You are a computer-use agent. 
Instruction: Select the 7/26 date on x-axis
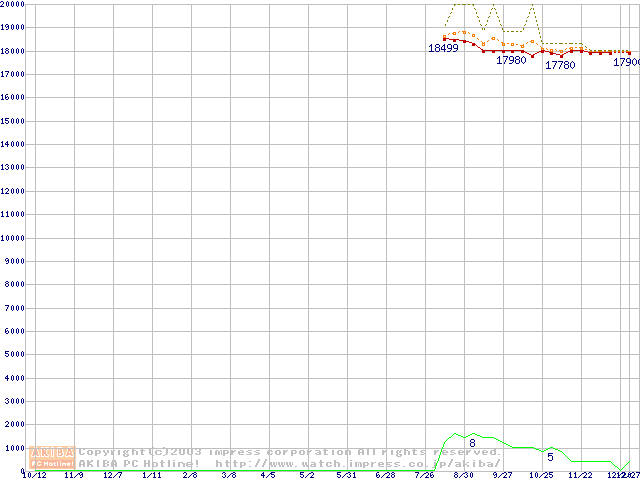point(425,476)
